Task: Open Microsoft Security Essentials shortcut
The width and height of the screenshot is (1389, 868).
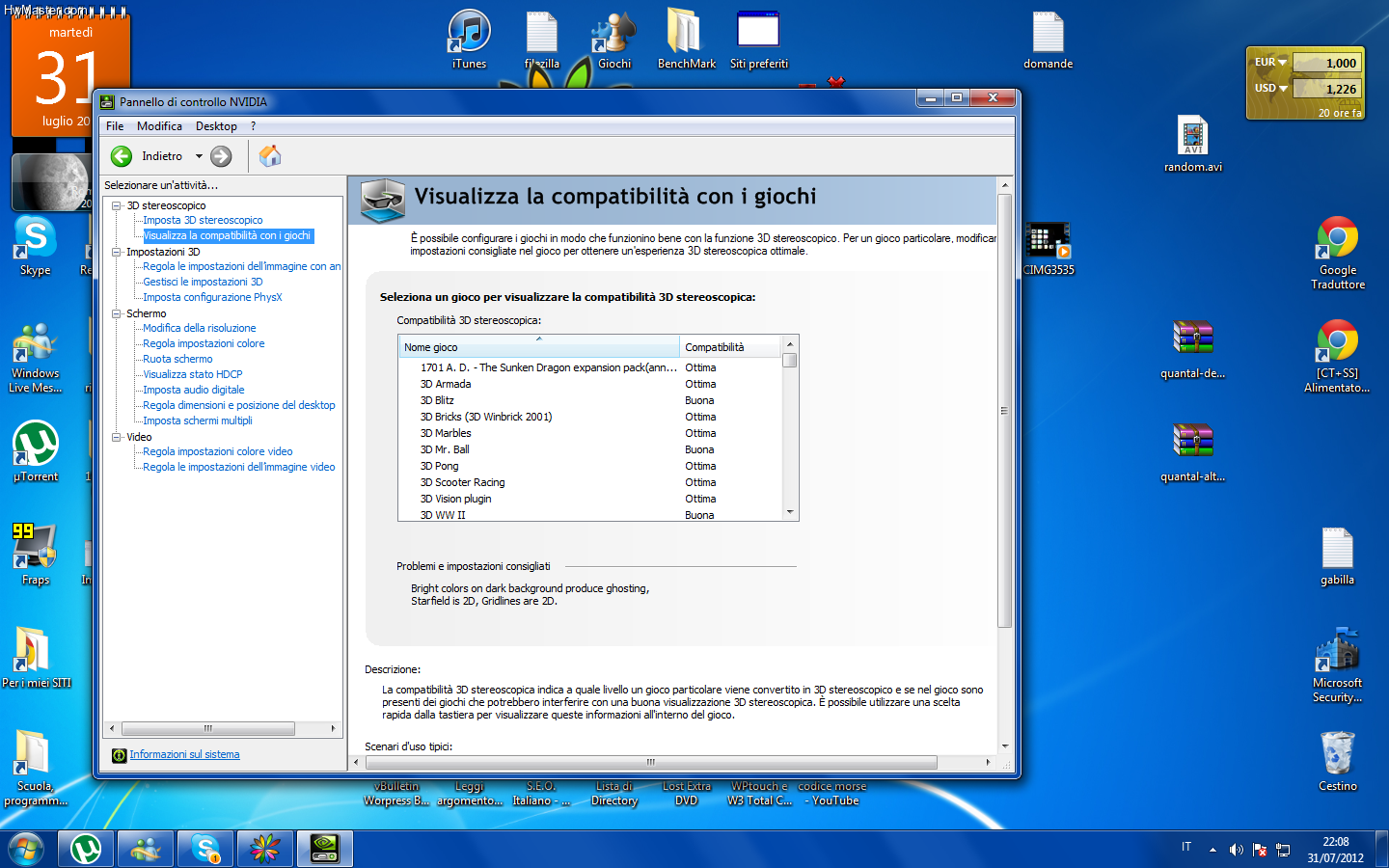Action: [x=1338, y=665]
